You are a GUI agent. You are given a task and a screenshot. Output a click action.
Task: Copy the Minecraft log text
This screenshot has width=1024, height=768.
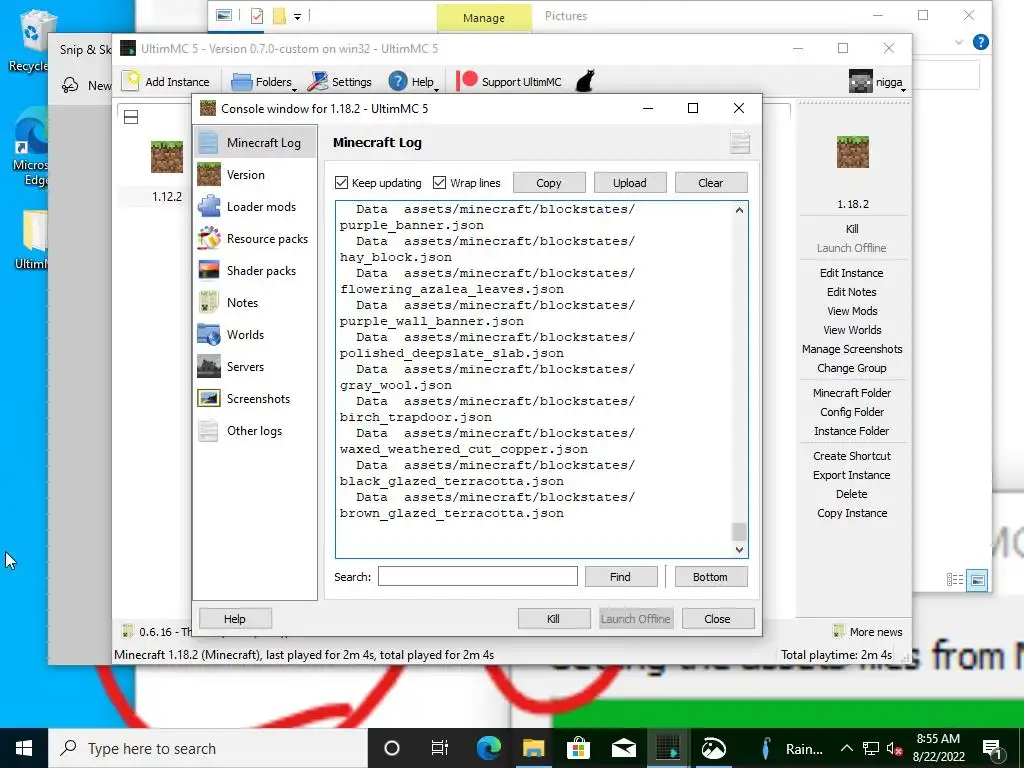tap(549, 183)
